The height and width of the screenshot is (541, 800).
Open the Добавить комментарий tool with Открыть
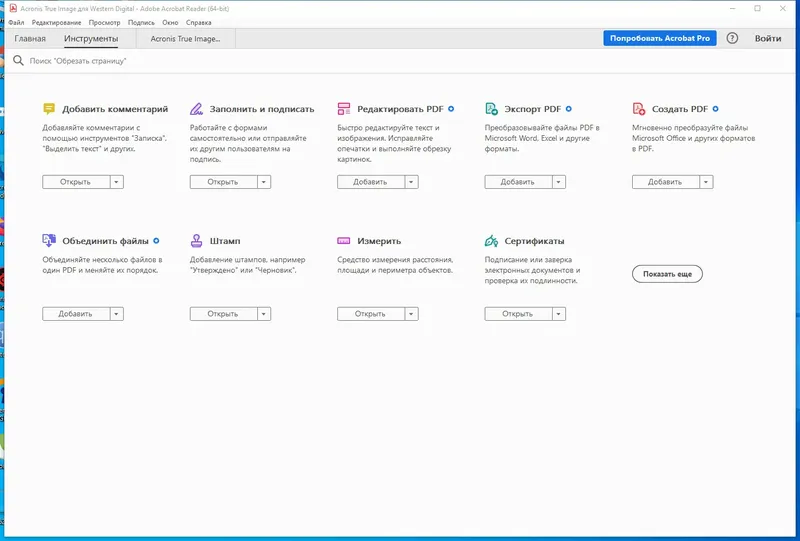pos(76,182)
